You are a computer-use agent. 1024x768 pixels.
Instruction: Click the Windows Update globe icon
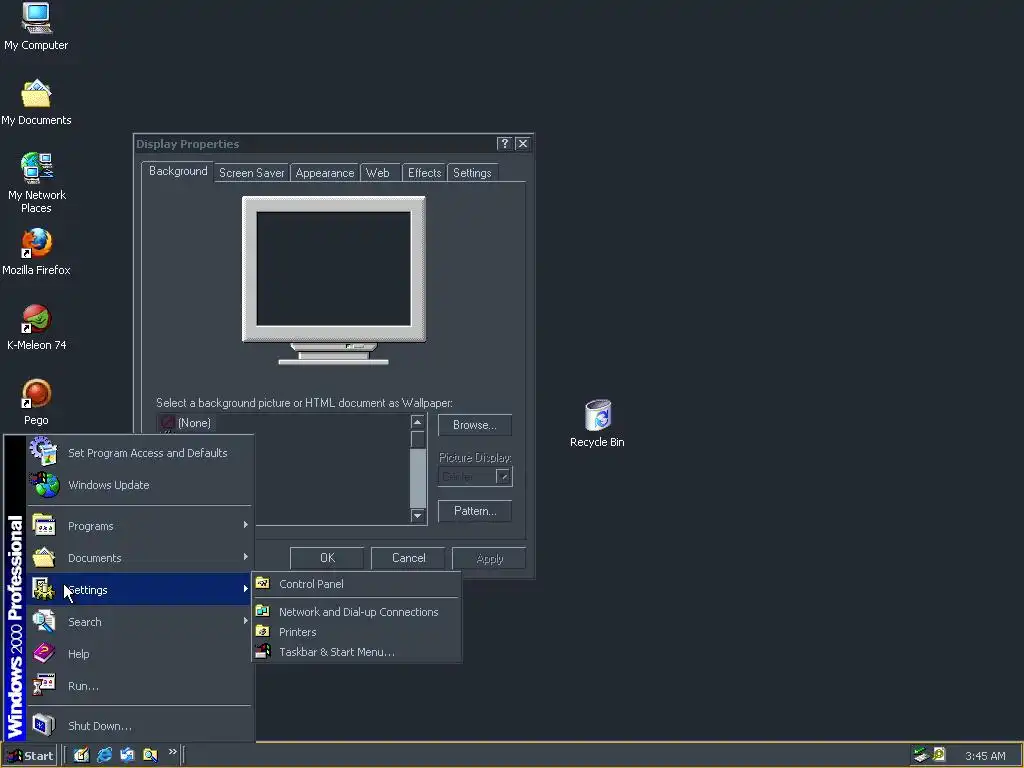tap(45, 485)
